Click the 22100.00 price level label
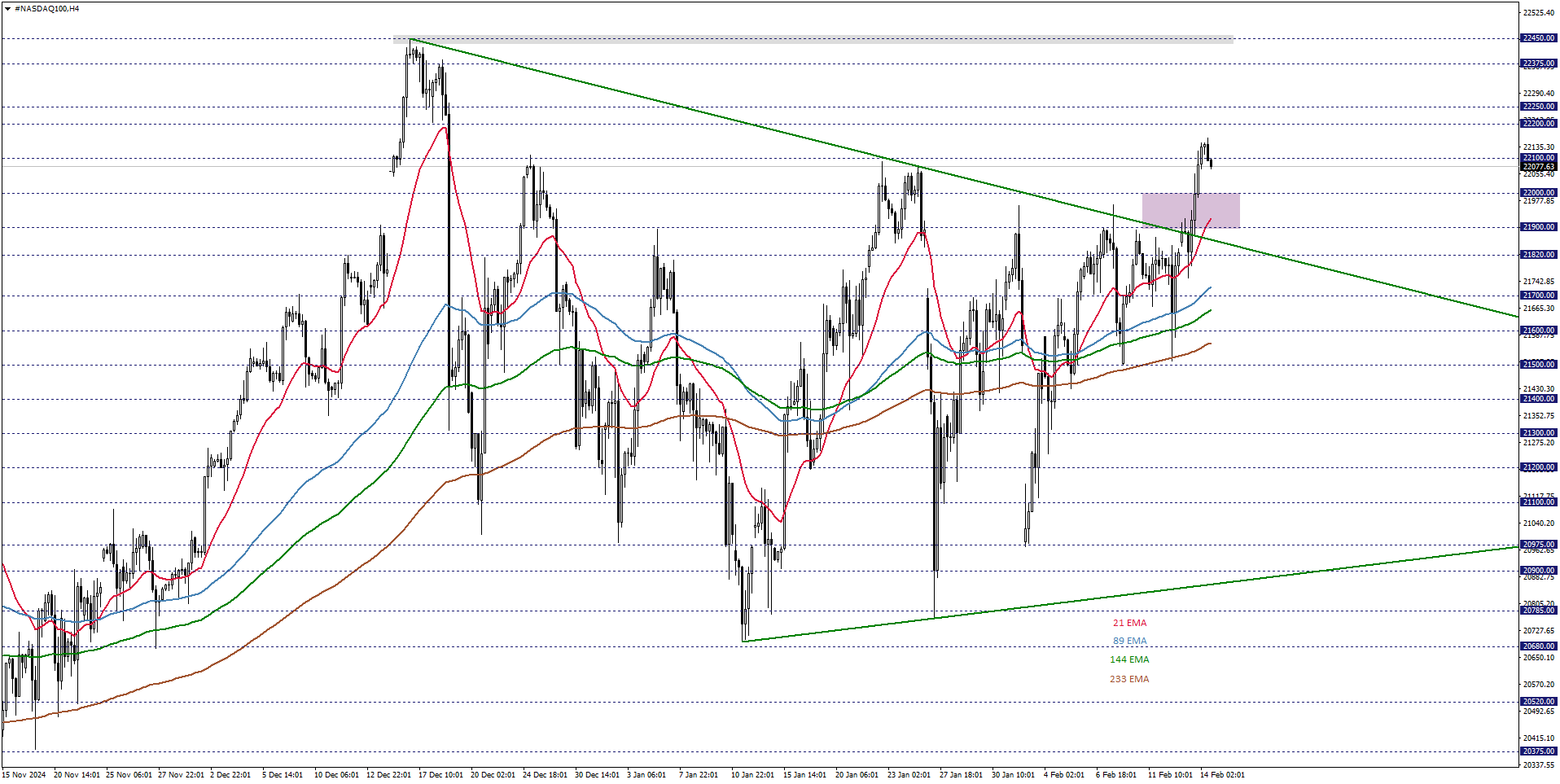1560x784 pixels. pos(1539,158)
